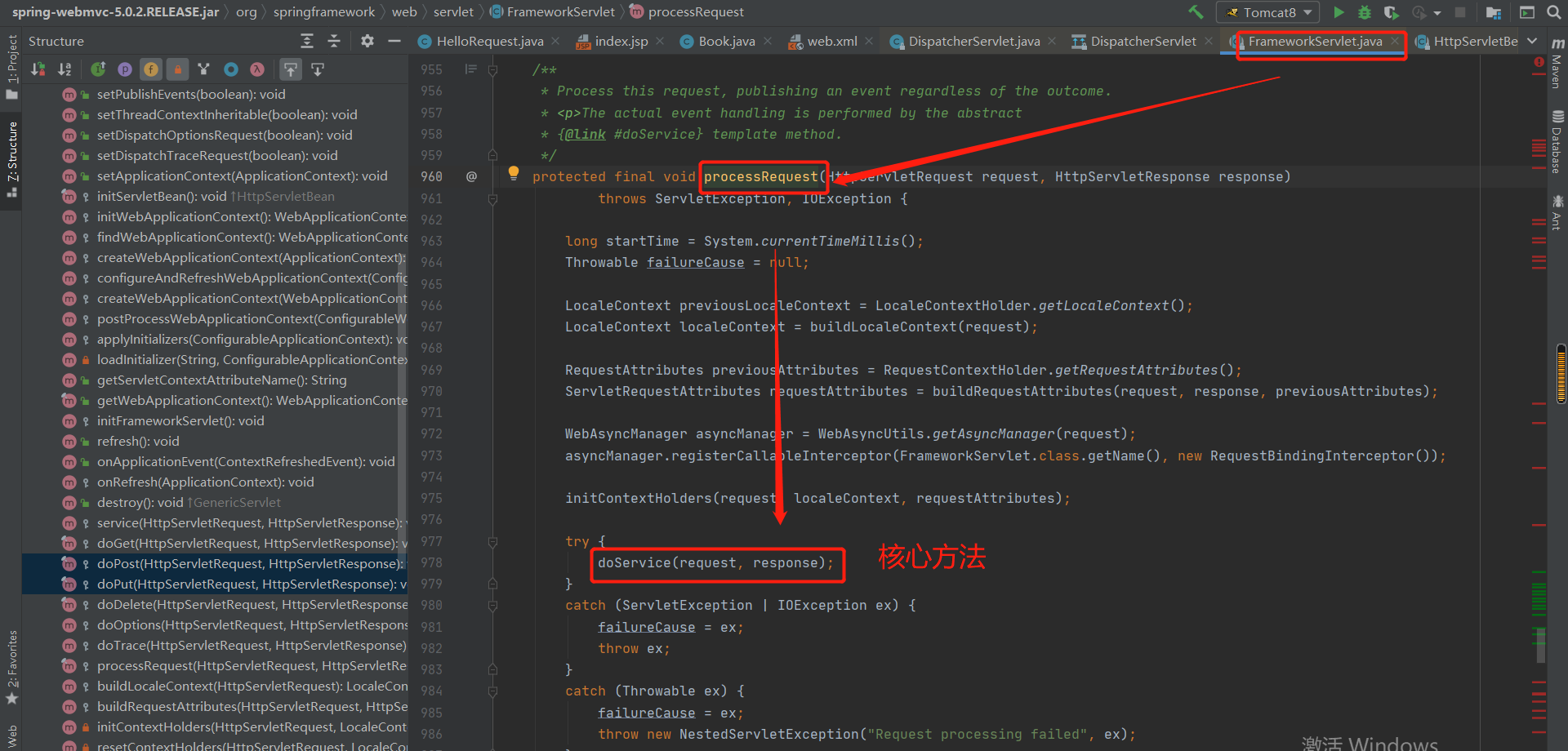Open the HttpServletBe… editor tab
Screen dimensions: 1568x751
click(x=1467, y=41)
